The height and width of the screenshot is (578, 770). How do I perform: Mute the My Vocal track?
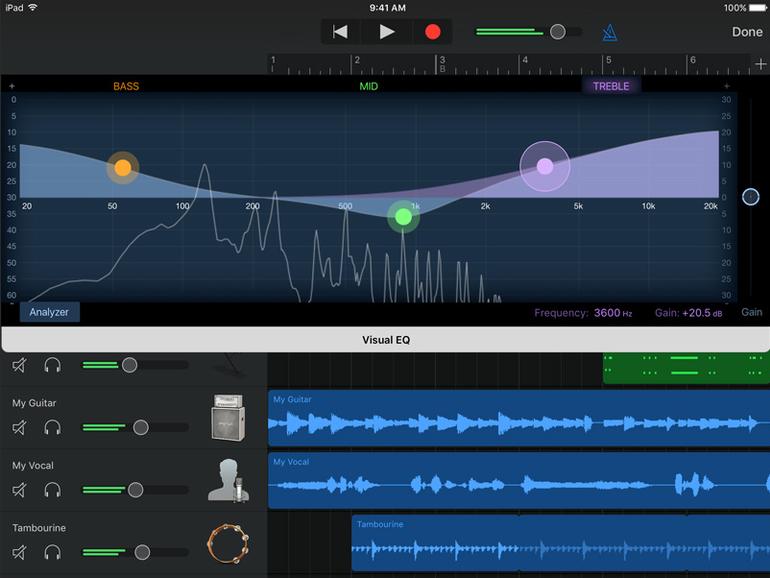tap(19, 490)
